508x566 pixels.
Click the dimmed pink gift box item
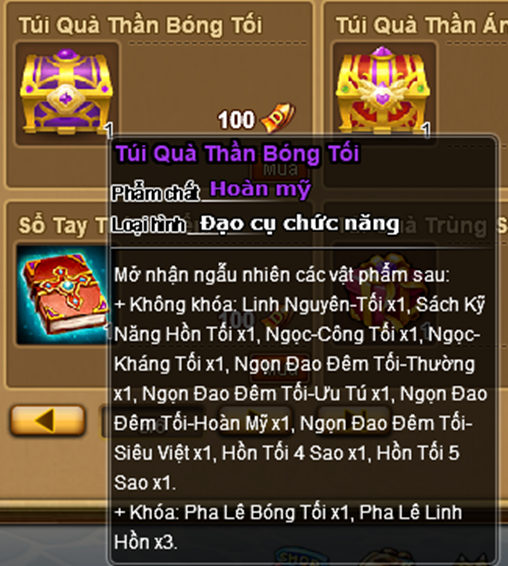tap(385, 293)
